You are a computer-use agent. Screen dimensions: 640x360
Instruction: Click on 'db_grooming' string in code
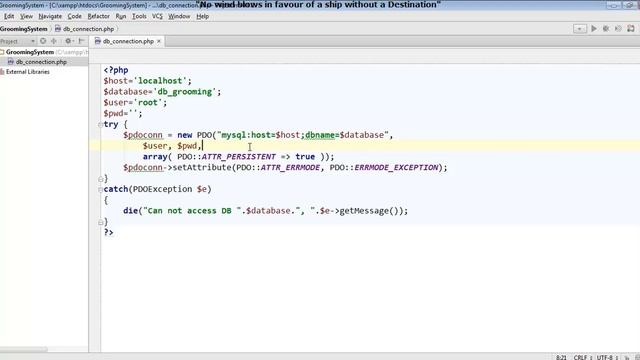pyautogui.click(x=185, y=92)
